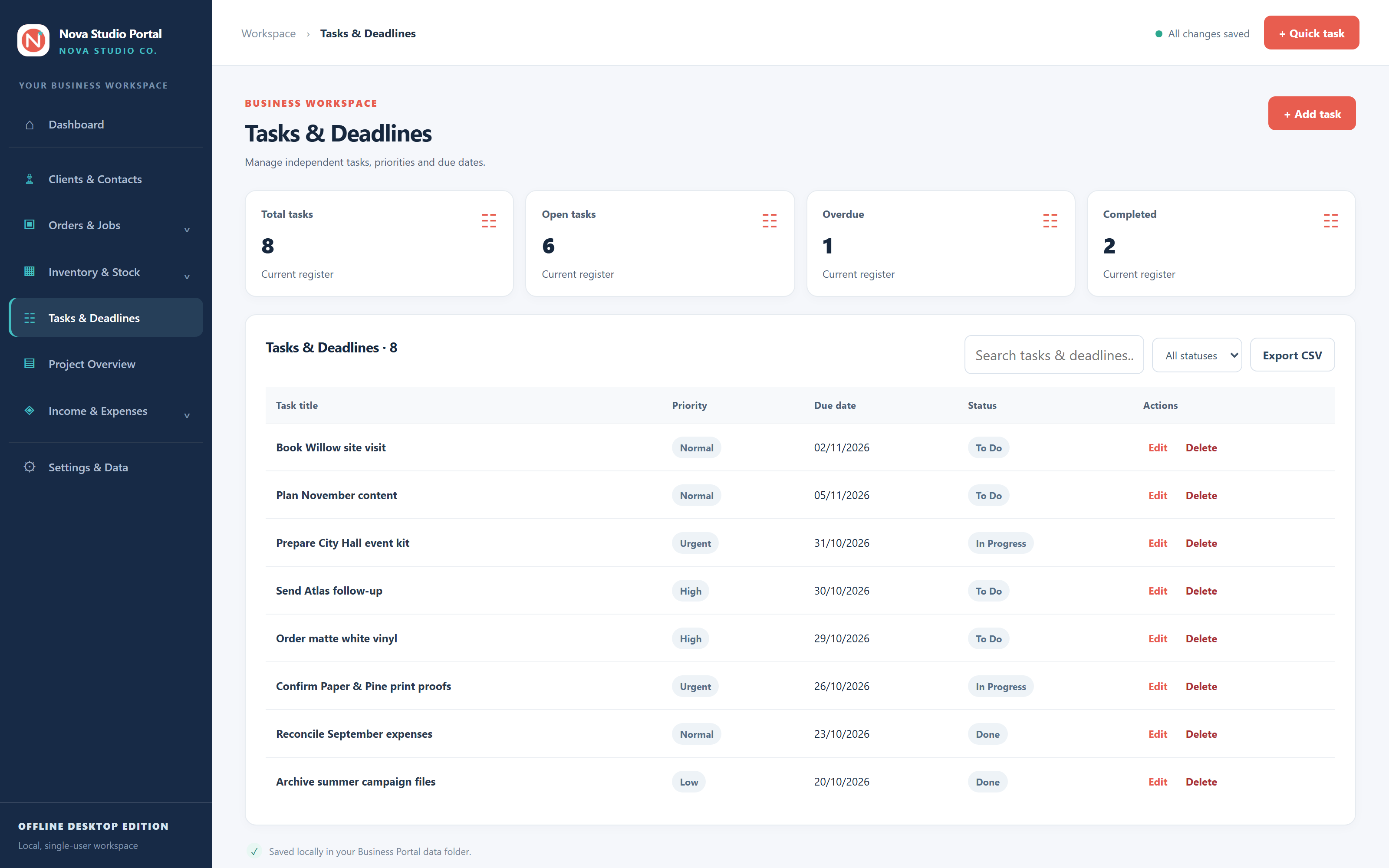Click the Dashboard home icon
Viewport: 1389px width, 868px height.
pyautogui.click(x=29, y=125)
